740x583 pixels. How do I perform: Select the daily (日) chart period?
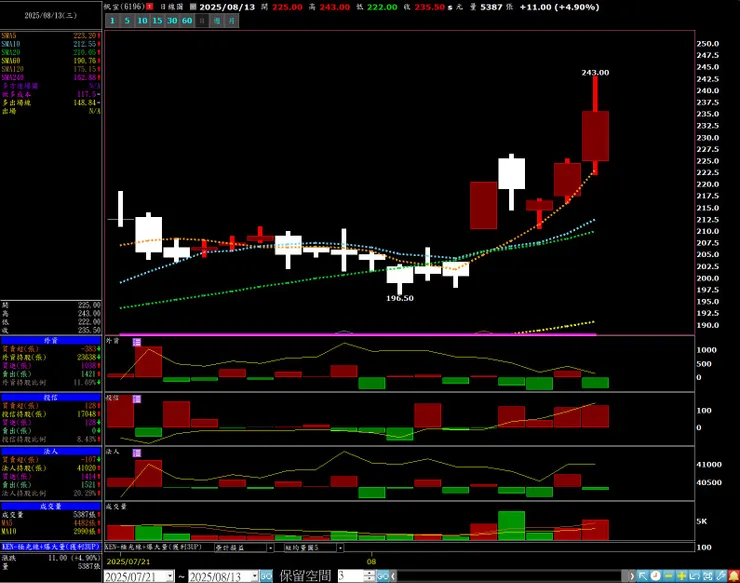[x=202, y=21]
